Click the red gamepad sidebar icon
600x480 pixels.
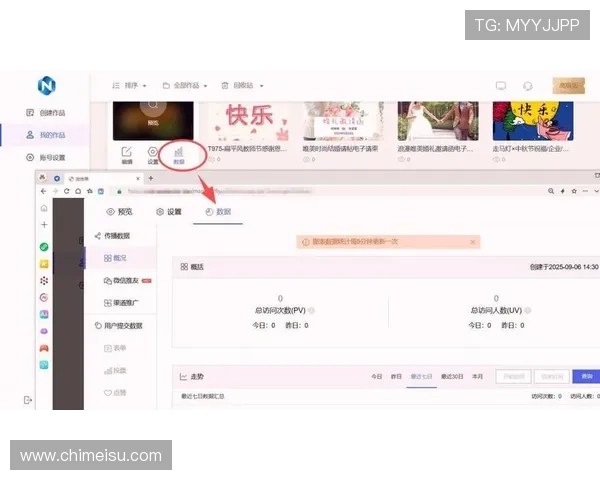point(44,348)
